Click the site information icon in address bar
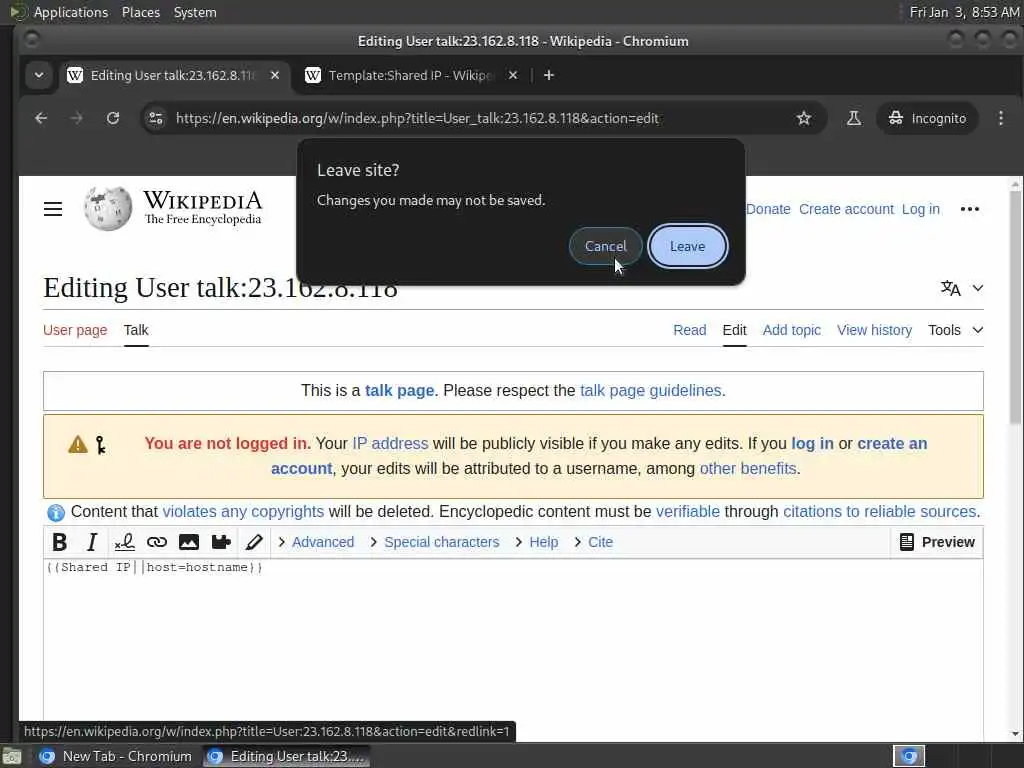This screenshot has height=768, width=1024. (156, 118)
